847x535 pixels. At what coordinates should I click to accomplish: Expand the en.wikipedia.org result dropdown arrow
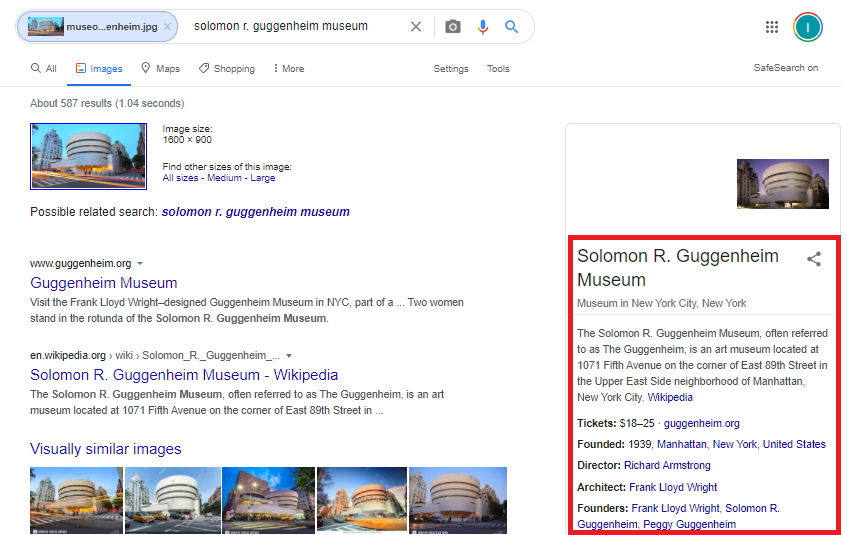(289, 356)
